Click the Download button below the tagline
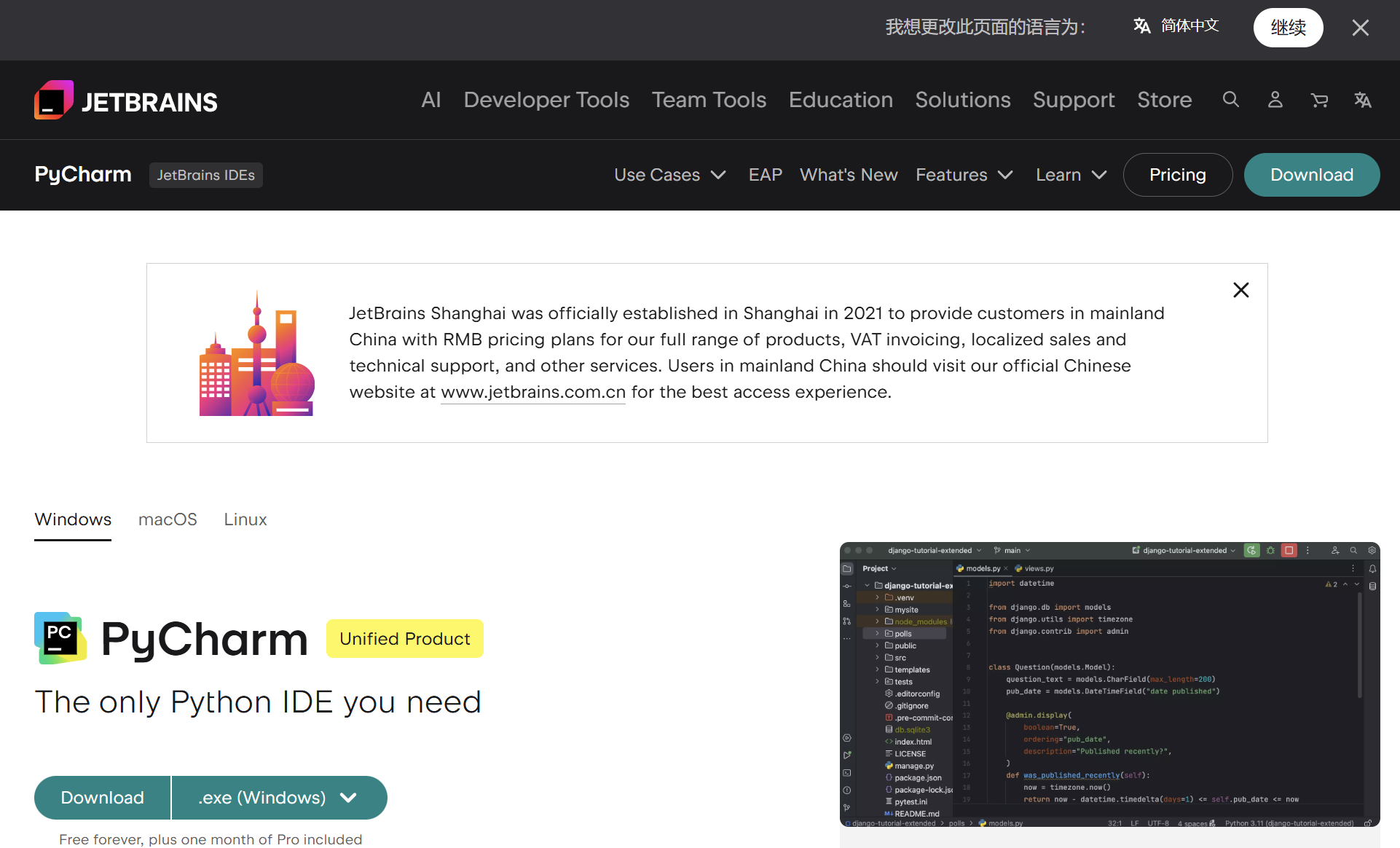Screen dimensions: 1400x848 102,798
